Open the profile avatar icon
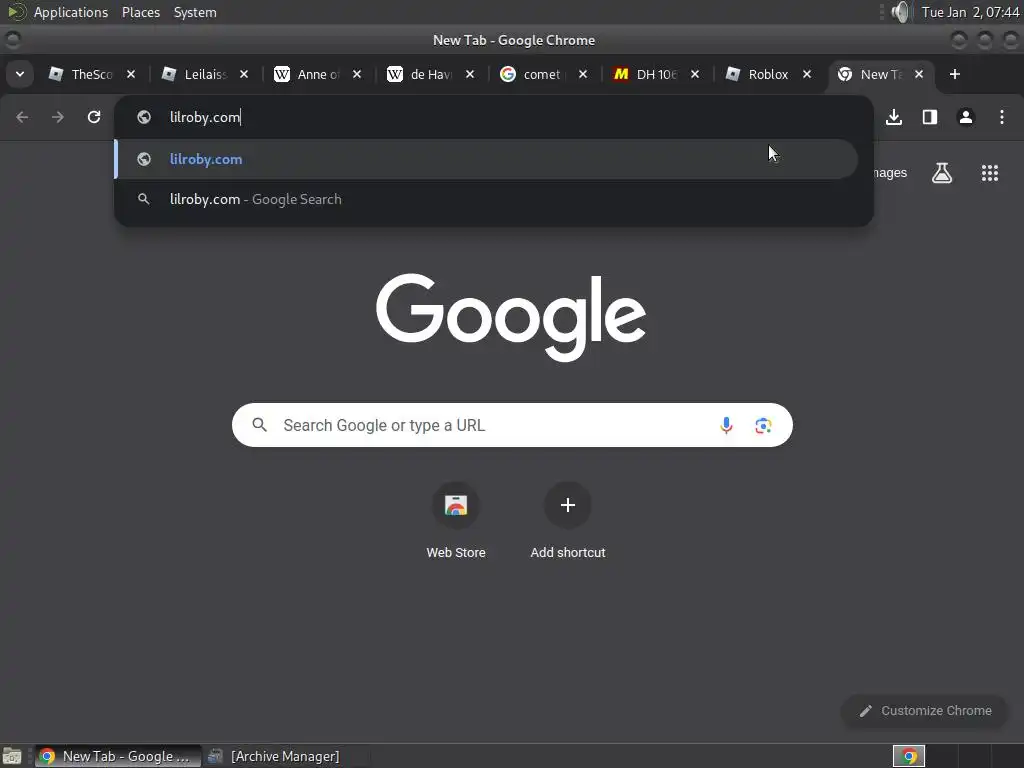This screenshot has width=1024, height=768. 966,117
